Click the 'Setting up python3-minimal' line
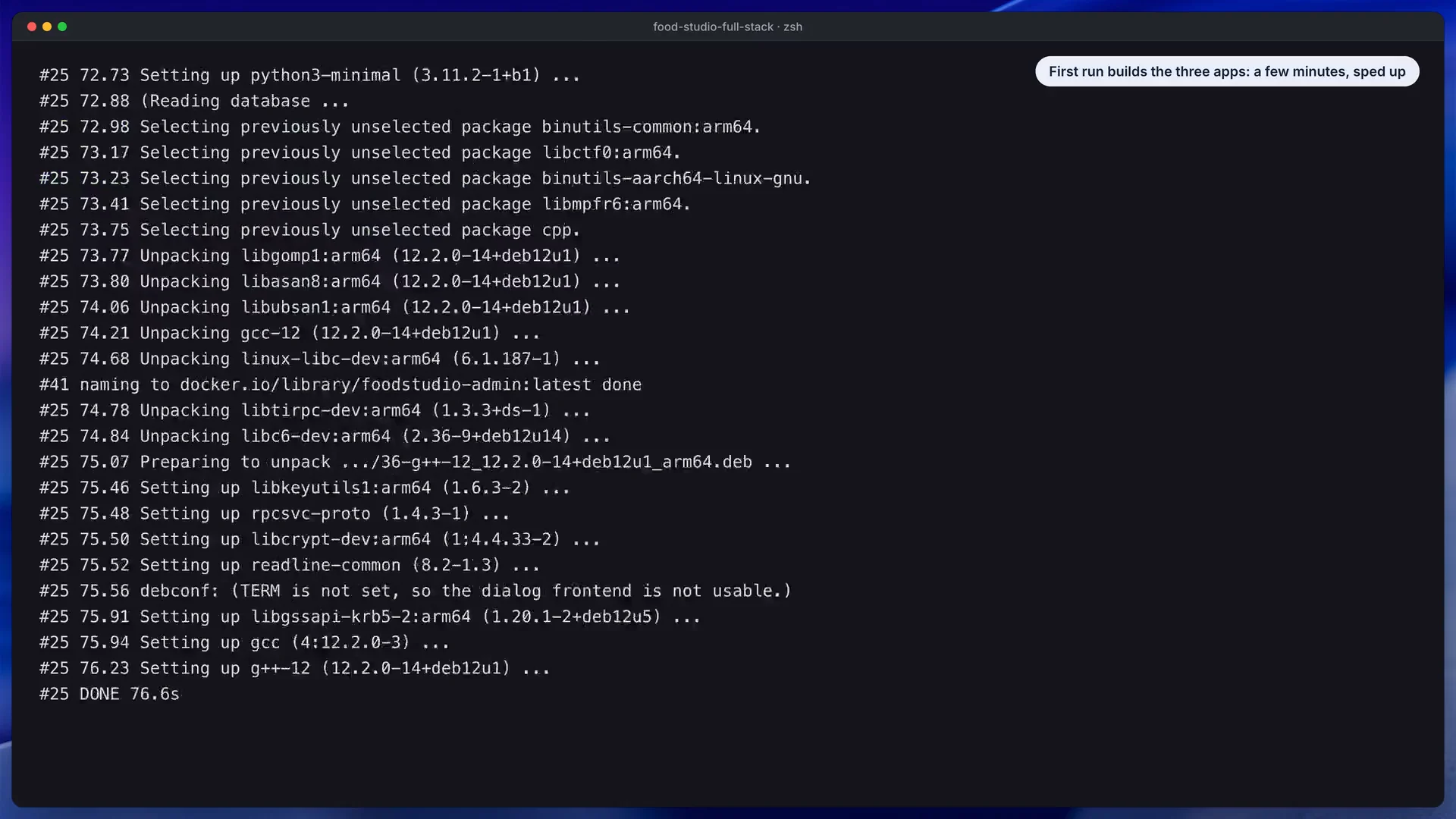Screen dimensions: 1456x819 pos(309,75)
